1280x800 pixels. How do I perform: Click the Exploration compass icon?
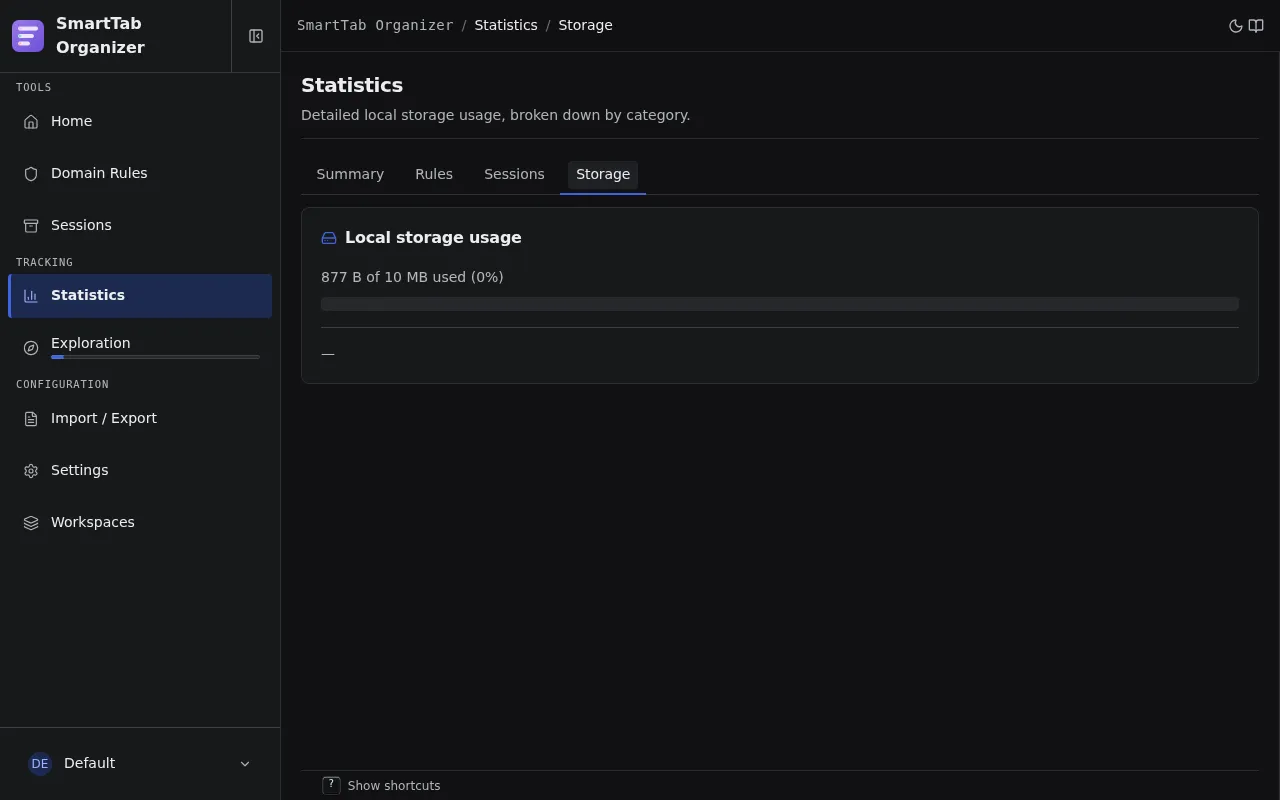point(31,348)
